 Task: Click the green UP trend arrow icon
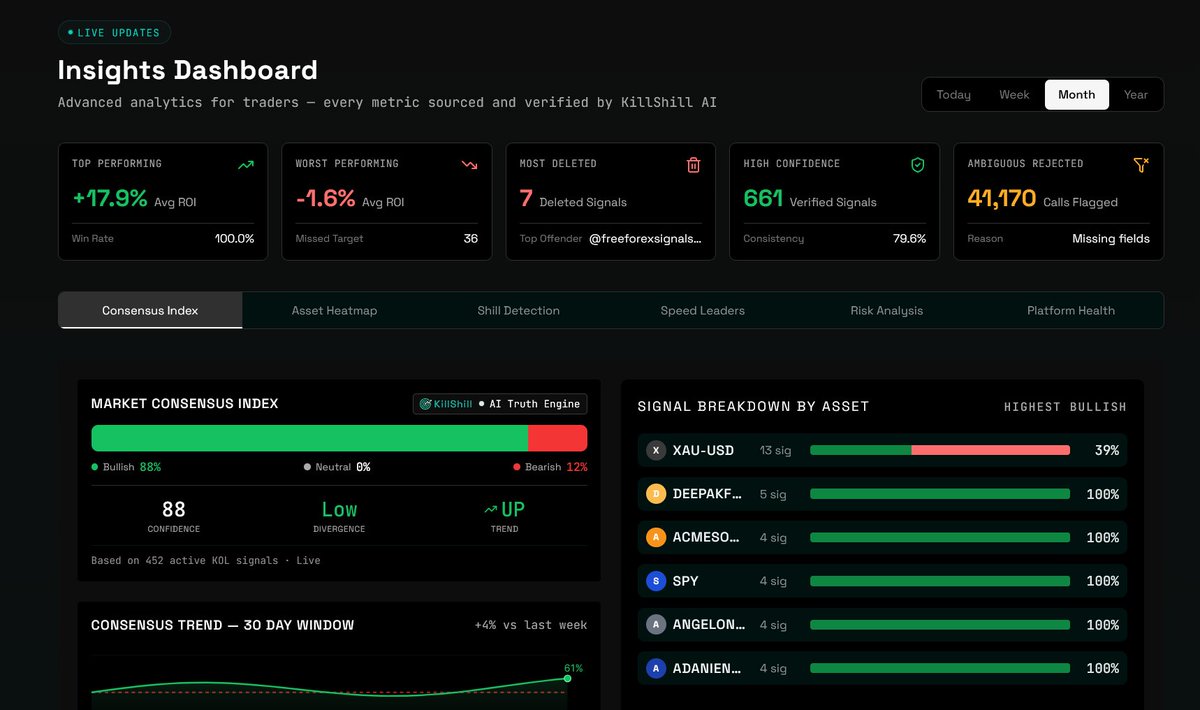click(490, 509)
